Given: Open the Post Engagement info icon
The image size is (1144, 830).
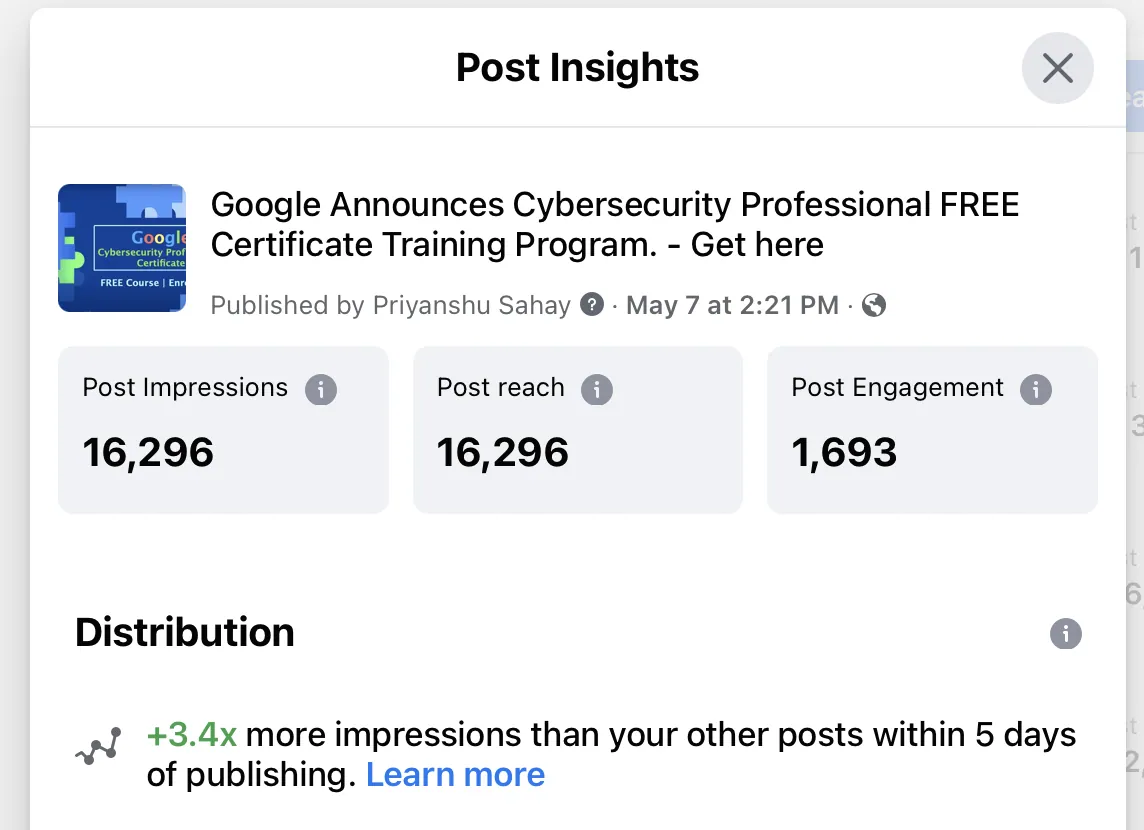Looking at the screenshot, I should point(1035,389).
